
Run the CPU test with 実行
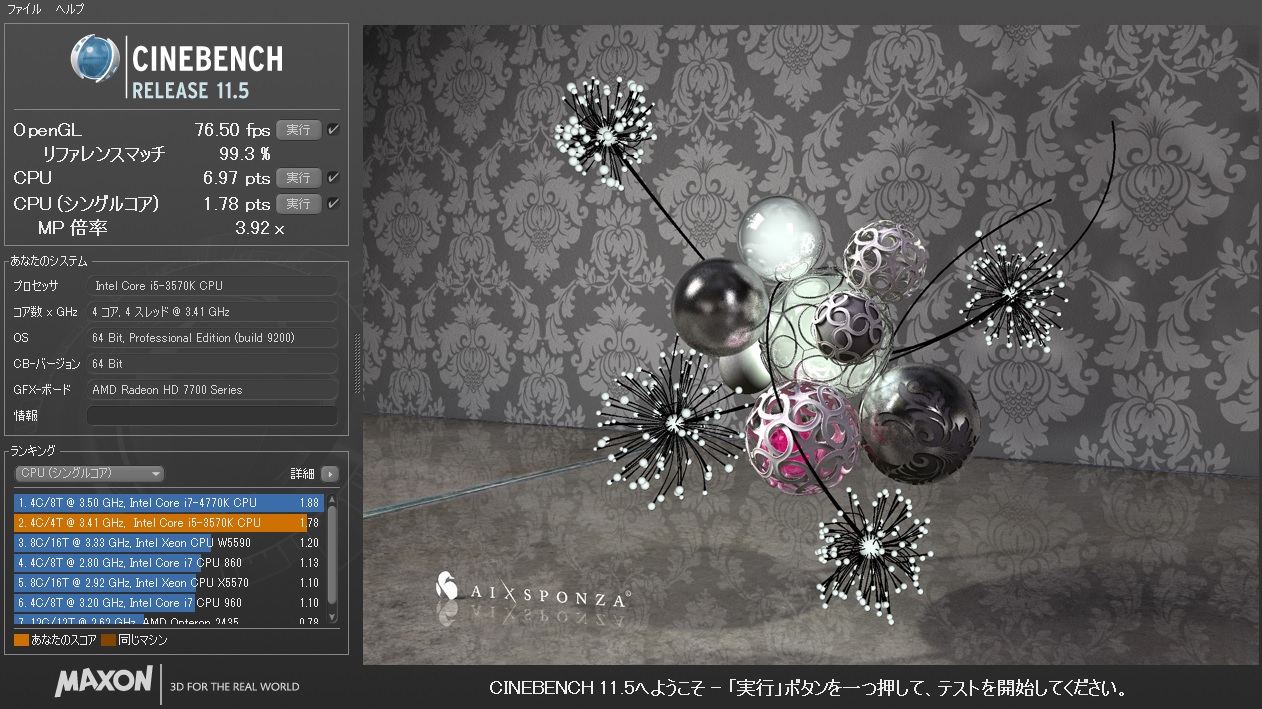pyautogui.click(x=298, y=178)
